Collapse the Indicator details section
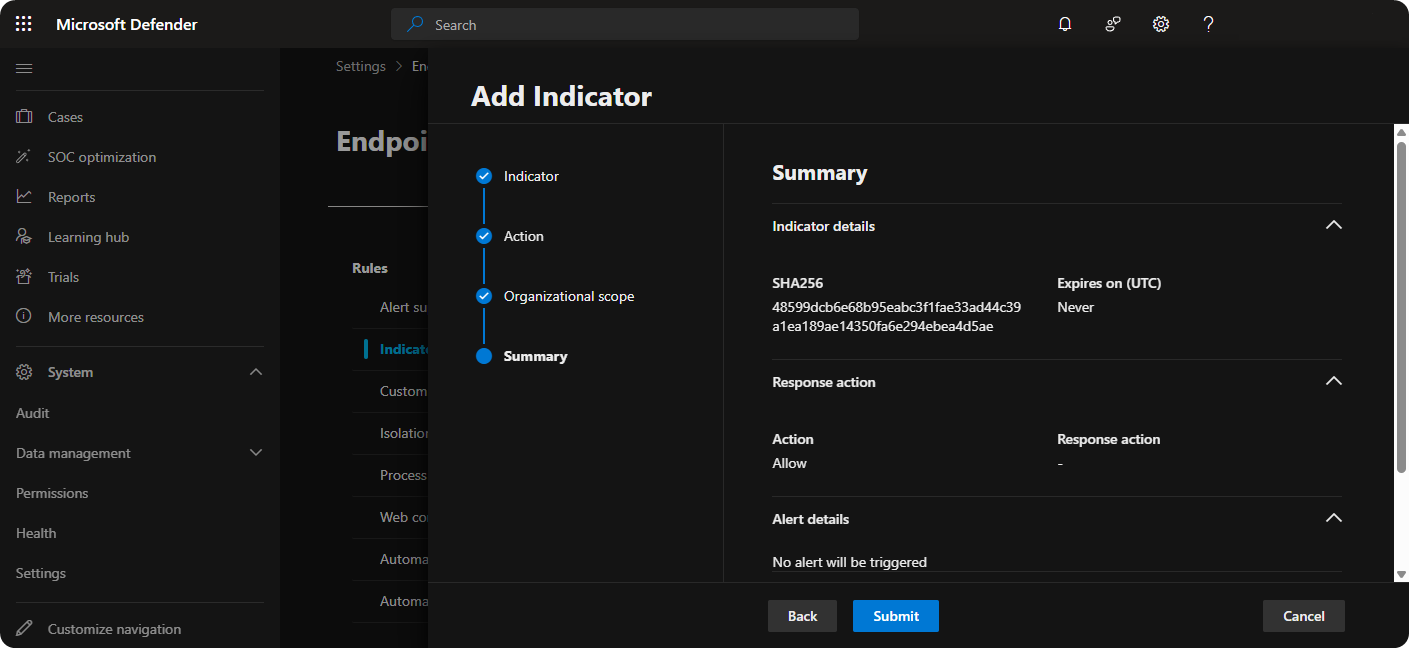 coord(1333,226)
